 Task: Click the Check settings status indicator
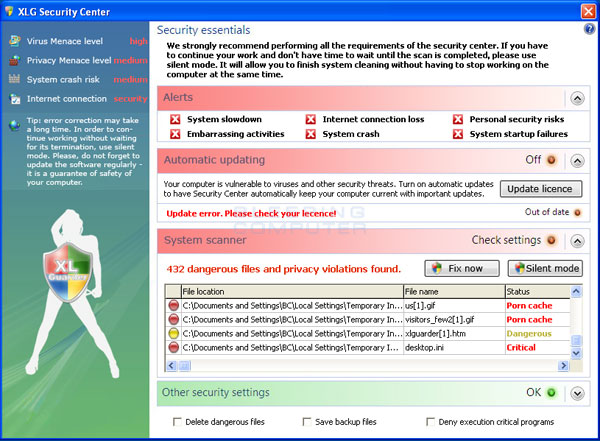pos(551,240)
